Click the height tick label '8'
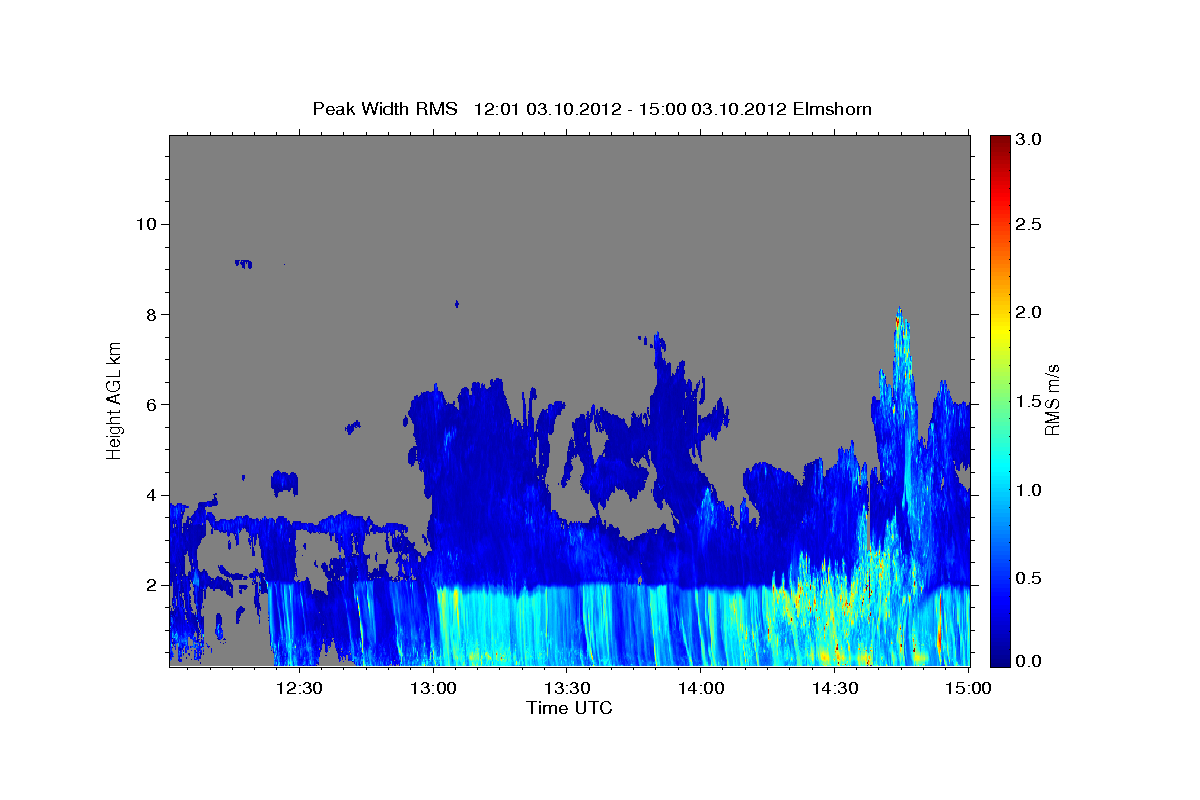The width and height of the screenshot is (1200, 800). (150, 314)
